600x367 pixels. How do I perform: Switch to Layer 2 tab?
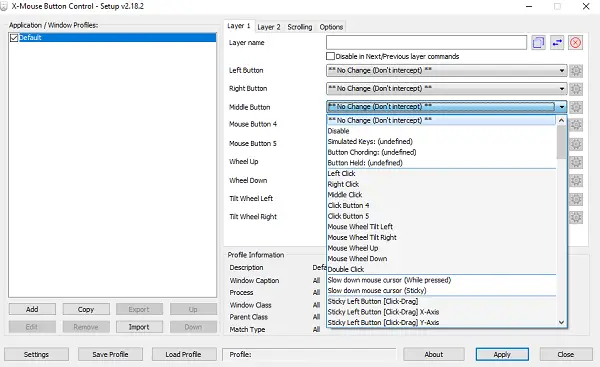[269, 27]
